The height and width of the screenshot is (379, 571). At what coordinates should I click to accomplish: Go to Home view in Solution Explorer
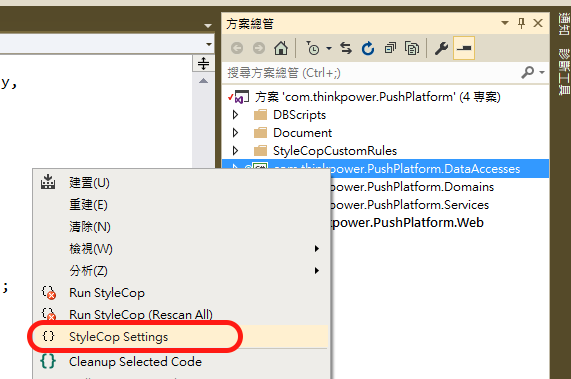(281, 48)
